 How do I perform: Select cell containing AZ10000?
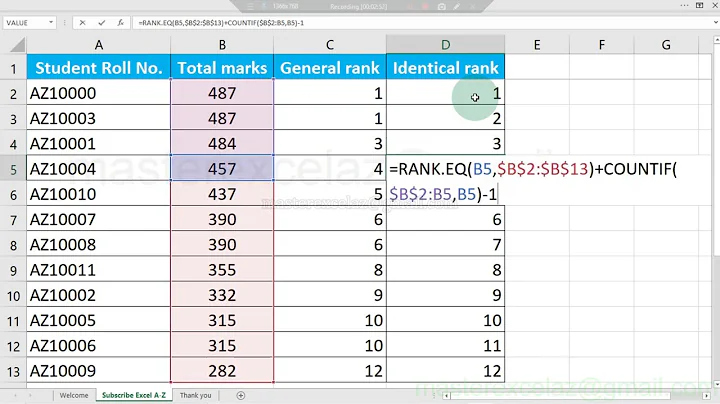[x=98, y=93]
